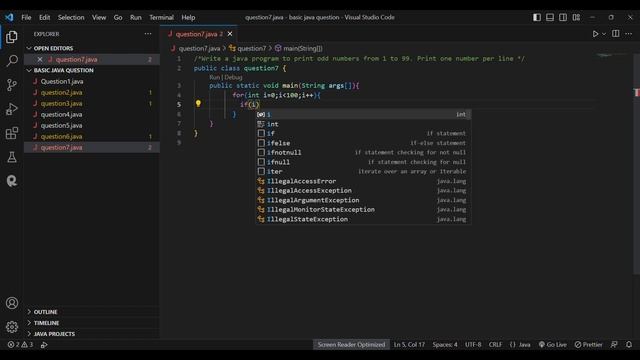Open the Edit menu

(x=44, y=18)
